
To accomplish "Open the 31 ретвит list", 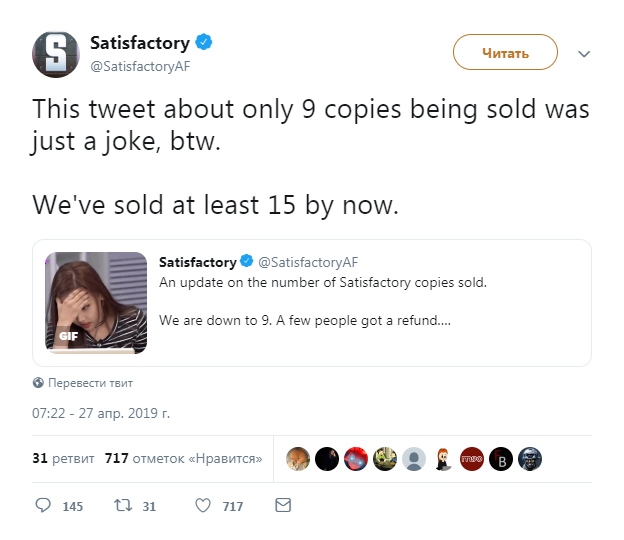I will point(63,459).
